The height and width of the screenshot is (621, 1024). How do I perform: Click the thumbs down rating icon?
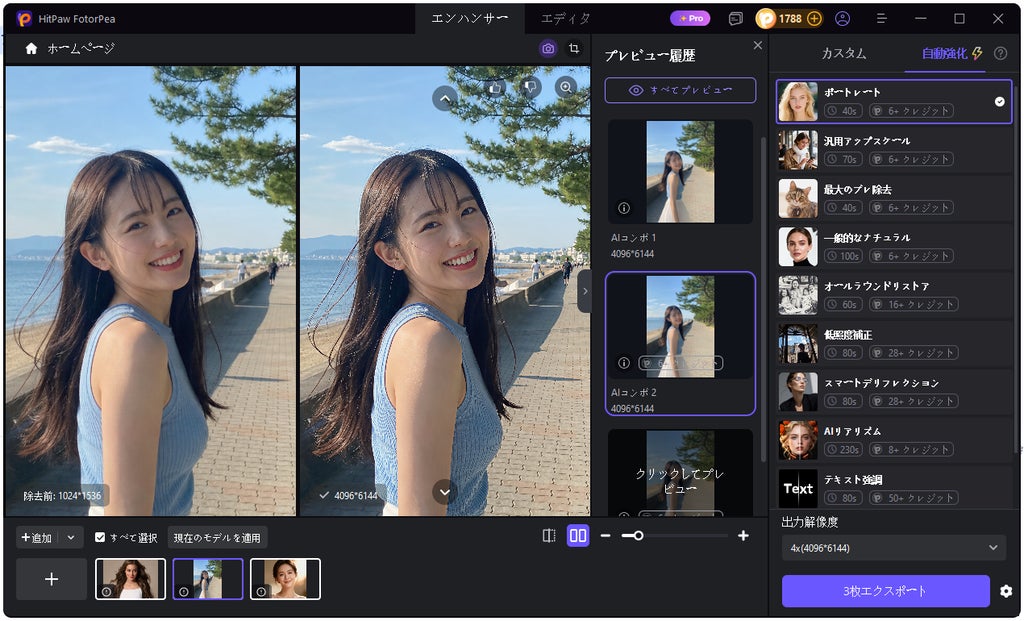pos(531,88)
